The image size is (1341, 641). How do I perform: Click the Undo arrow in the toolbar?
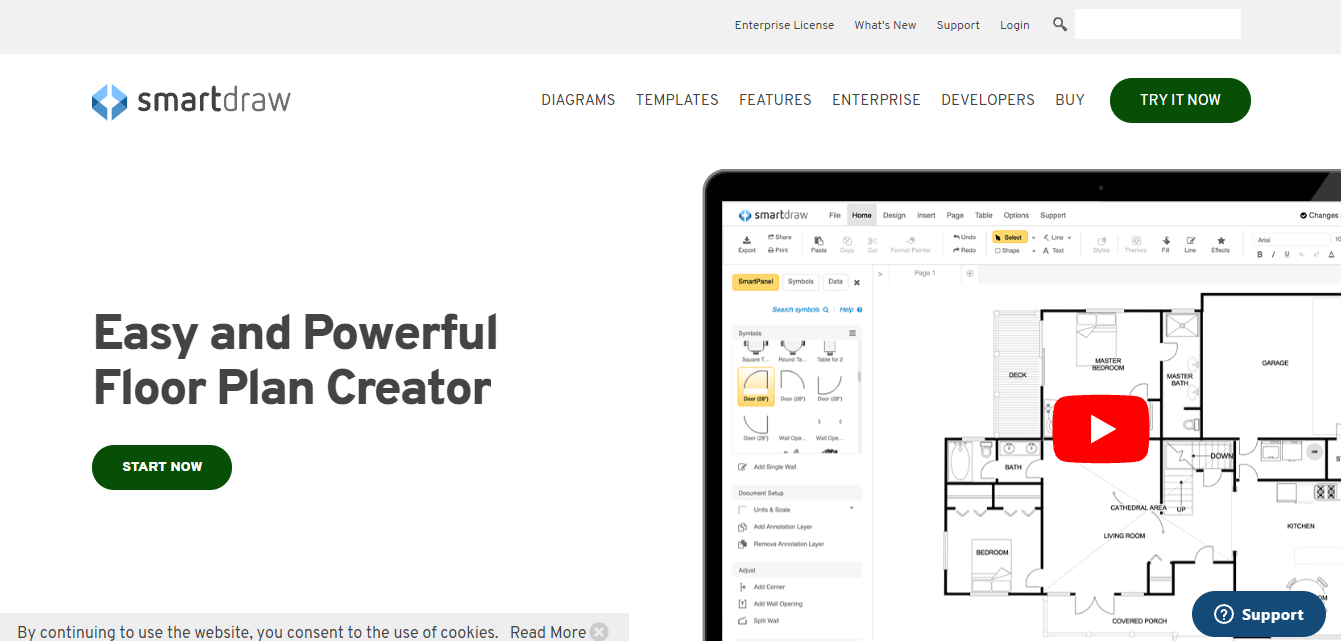point(964,237)
